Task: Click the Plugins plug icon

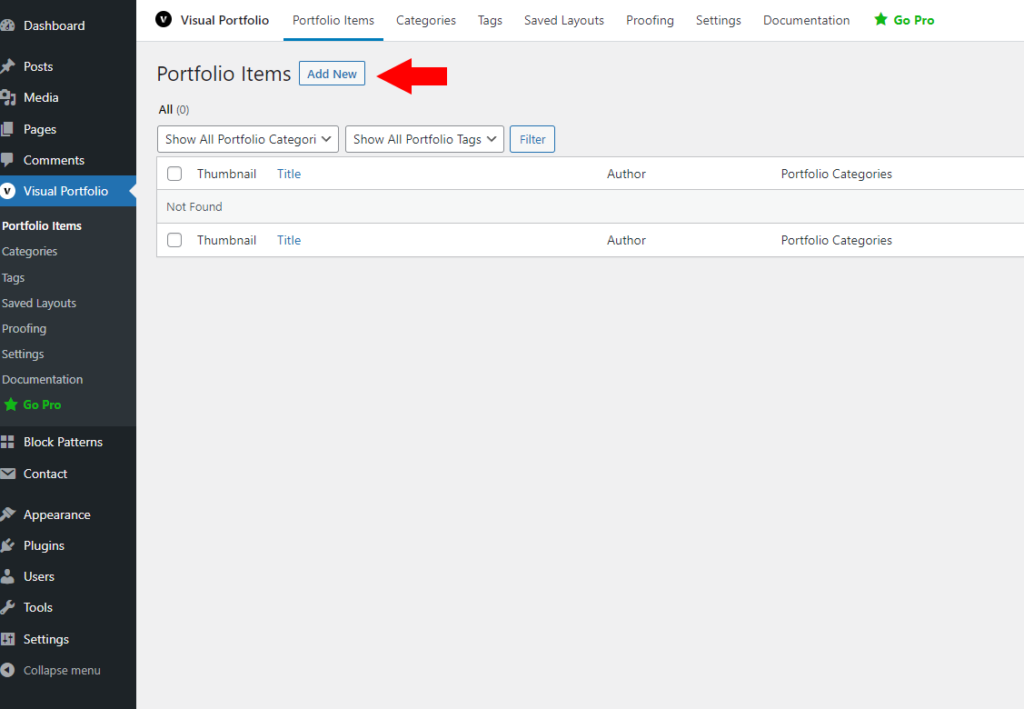Action: pos(7,545)
